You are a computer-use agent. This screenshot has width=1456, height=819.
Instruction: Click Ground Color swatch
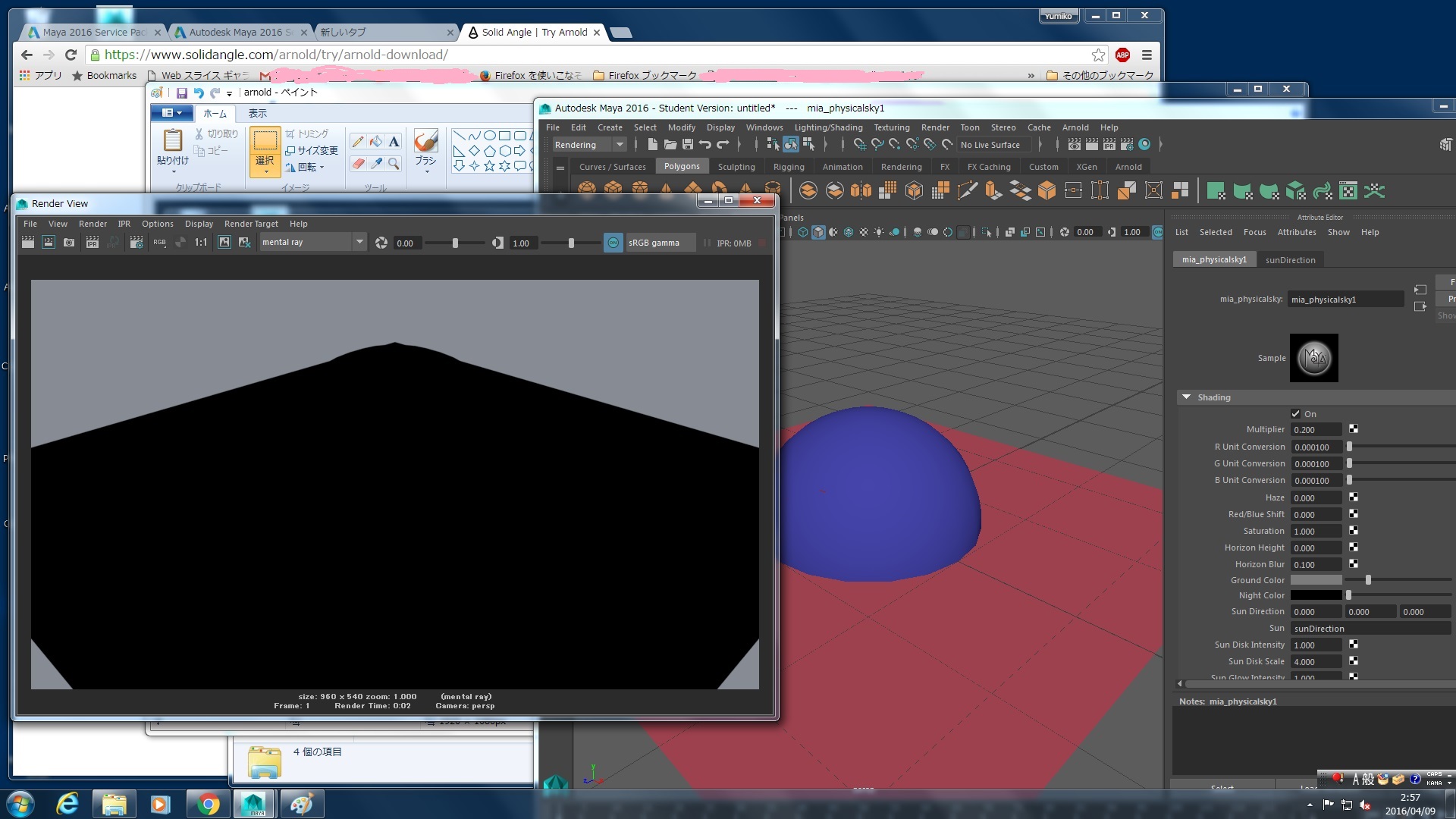(x=1316, y=580)
